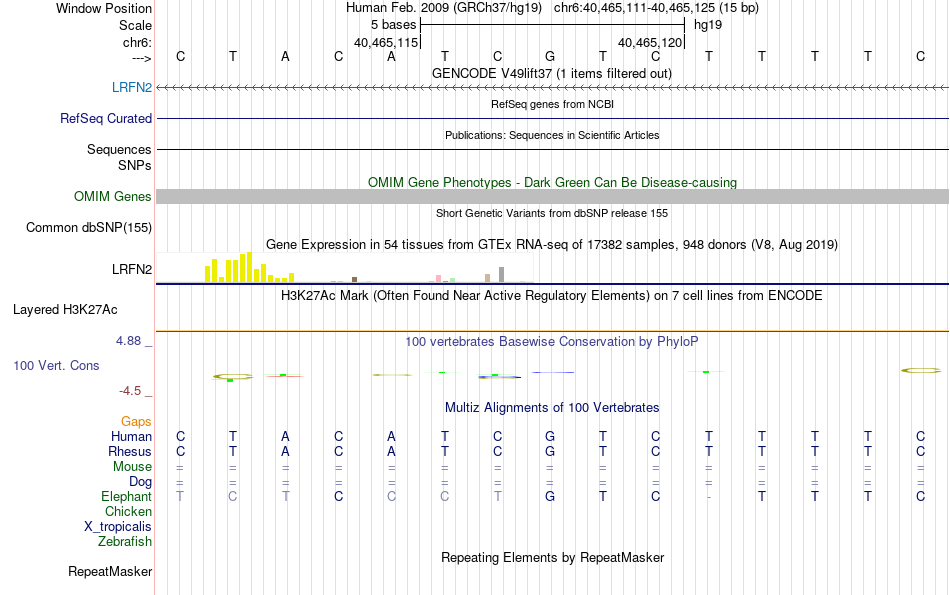Image resolution: width=950 pixels, height=595 pixels.
Task: Click the X_tropicalis species row label
Action: click(x=118, y=527)
